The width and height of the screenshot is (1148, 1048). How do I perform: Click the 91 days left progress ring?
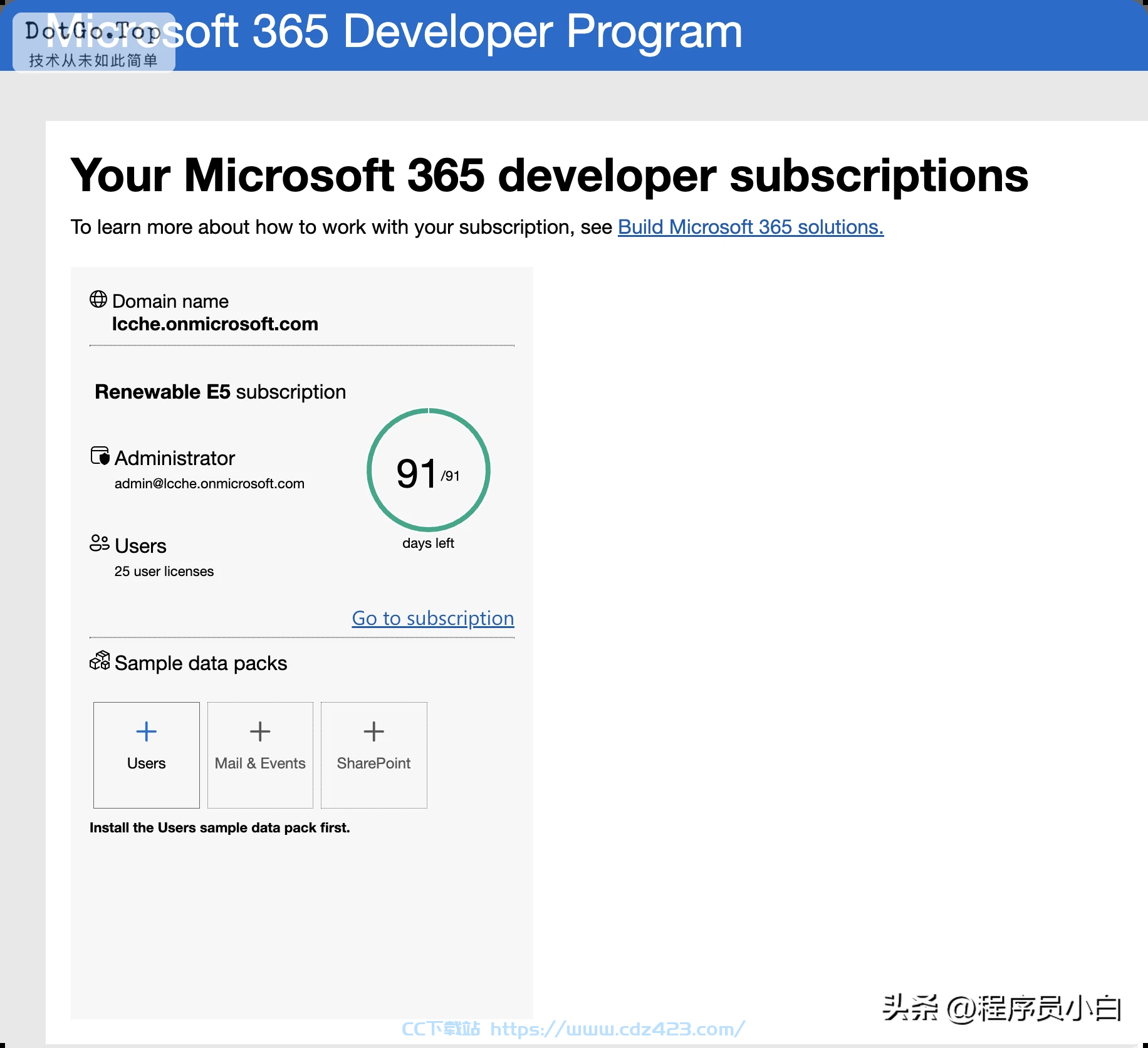[429, 470]
